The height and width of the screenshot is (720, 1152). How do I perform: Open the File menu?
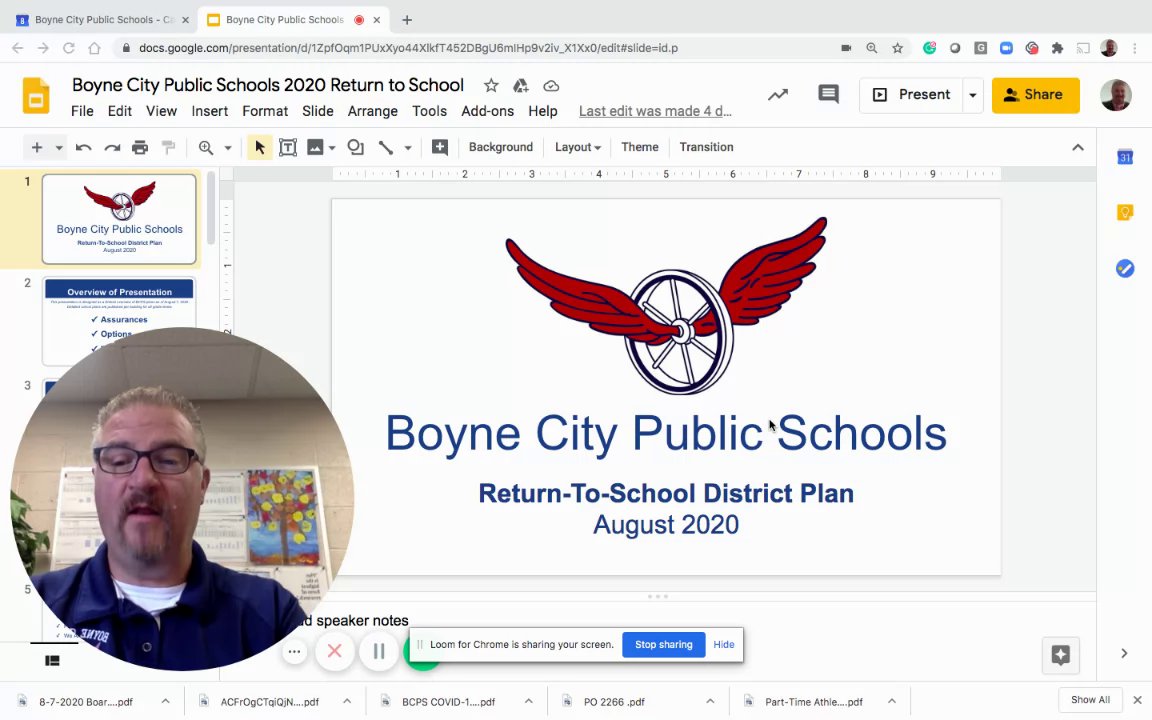click(x=82, y=111)
